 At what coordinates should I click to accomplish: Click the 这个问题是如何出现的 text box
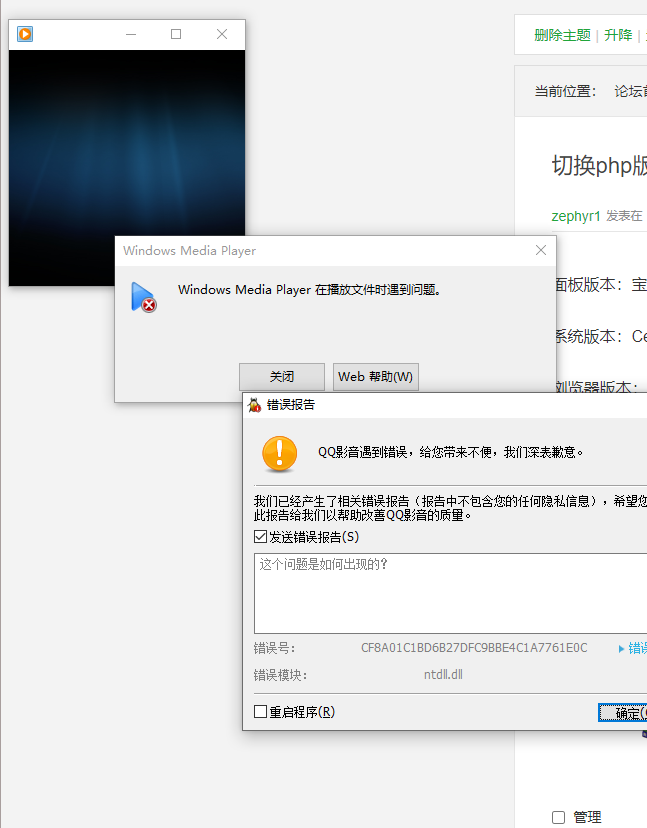coord(451,594)
